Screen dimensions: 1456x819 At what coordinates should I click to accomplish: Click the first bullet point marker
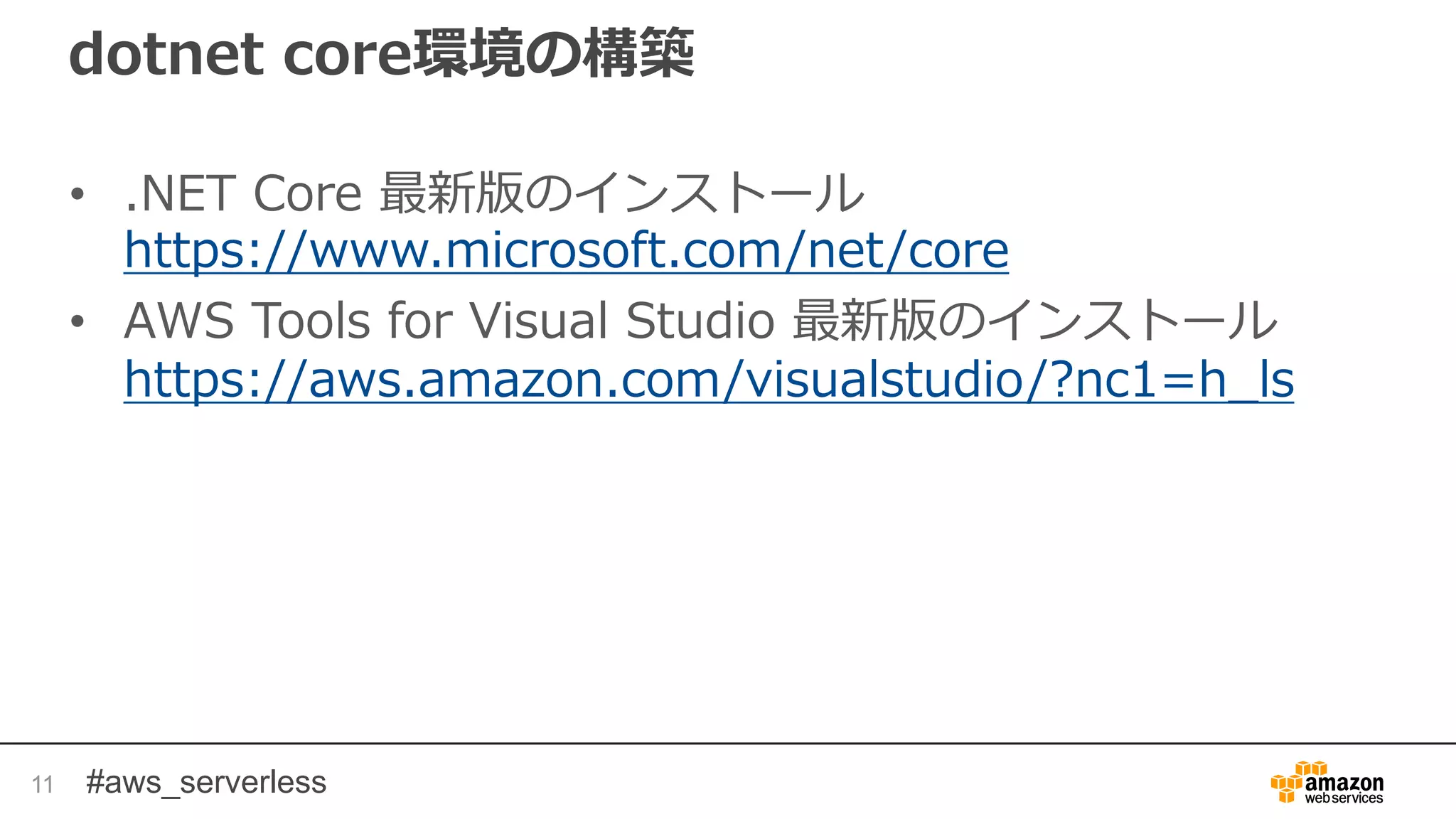point(77,193)
